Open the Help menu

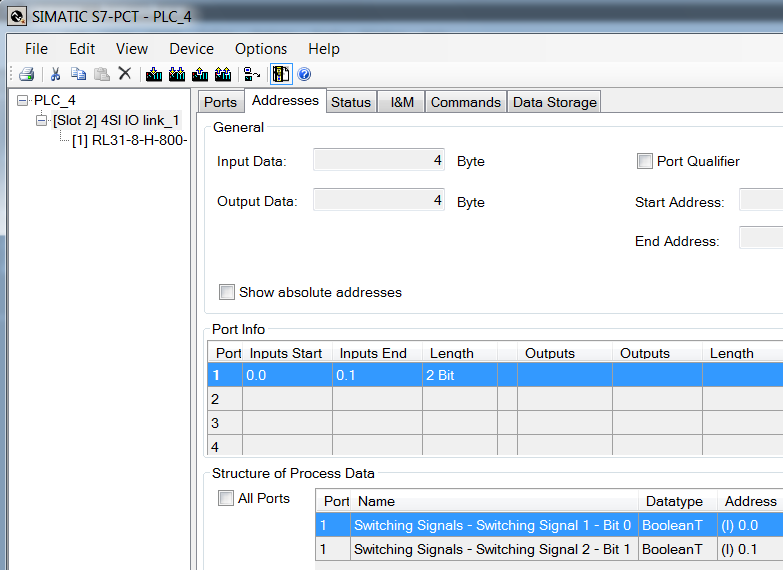click(324, 49)
